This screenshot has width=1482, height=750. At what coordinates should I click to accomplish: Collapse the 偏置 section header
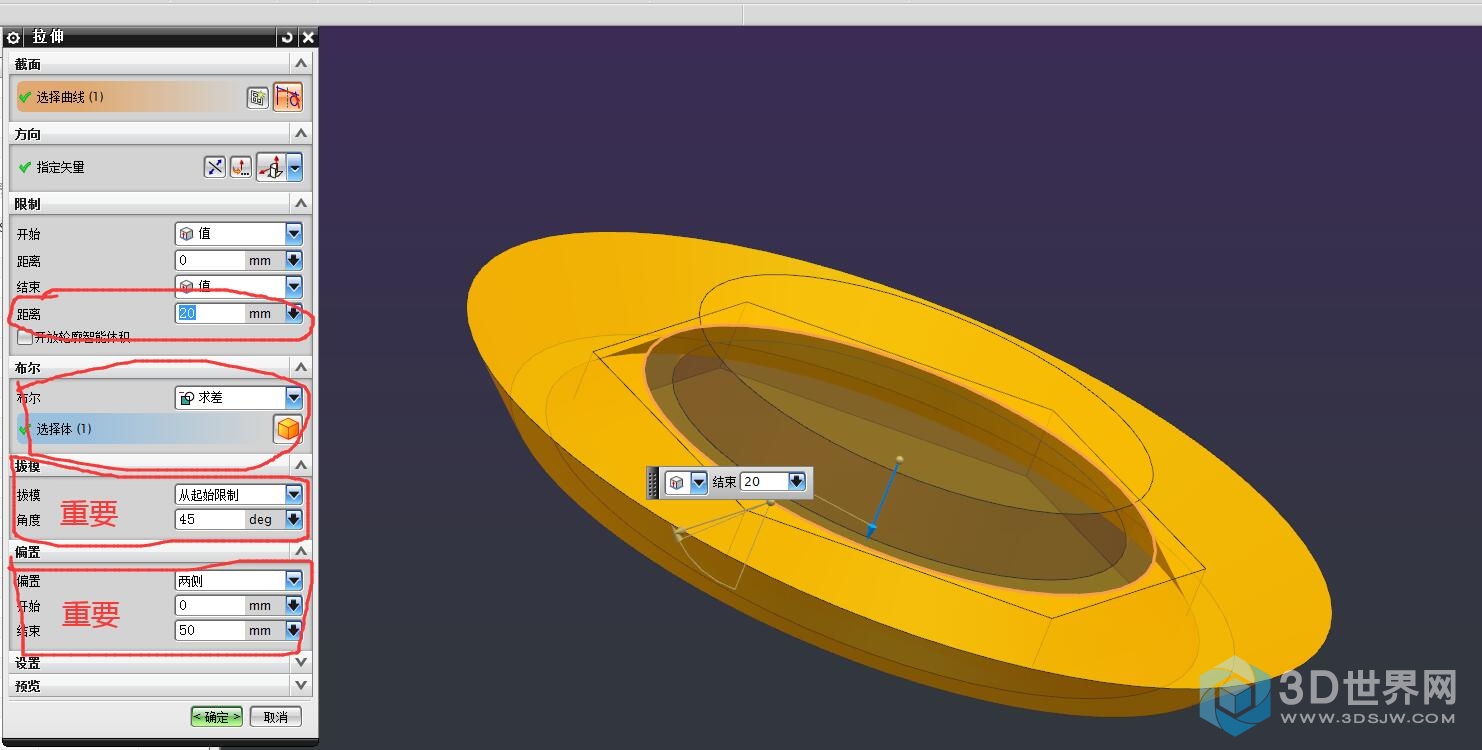(x=301, y=551)
